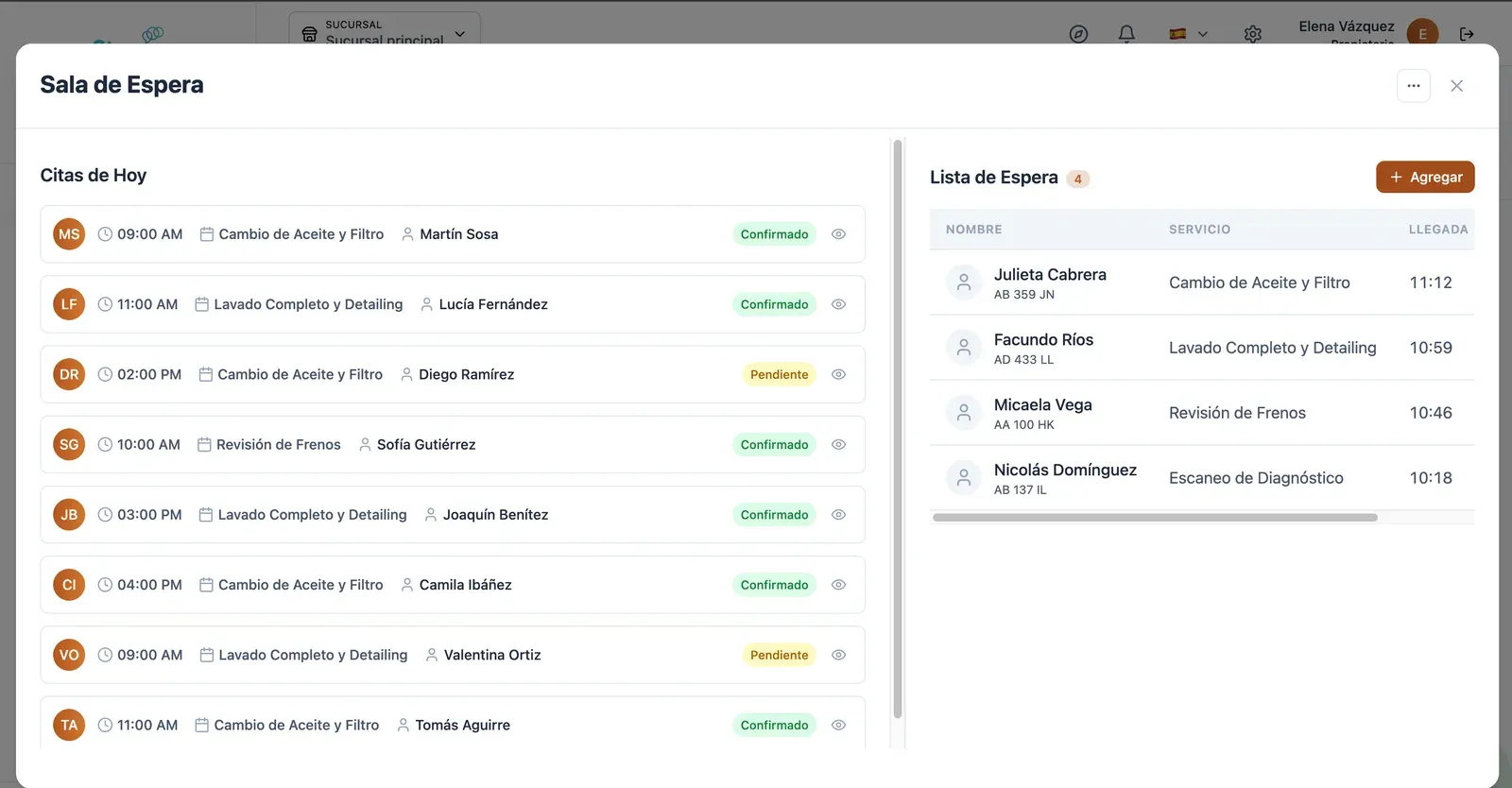Viewport: 1512px width, 788px height.
Task: Click the MS avatar for Martín Sosa
Action: pos(69,234)
